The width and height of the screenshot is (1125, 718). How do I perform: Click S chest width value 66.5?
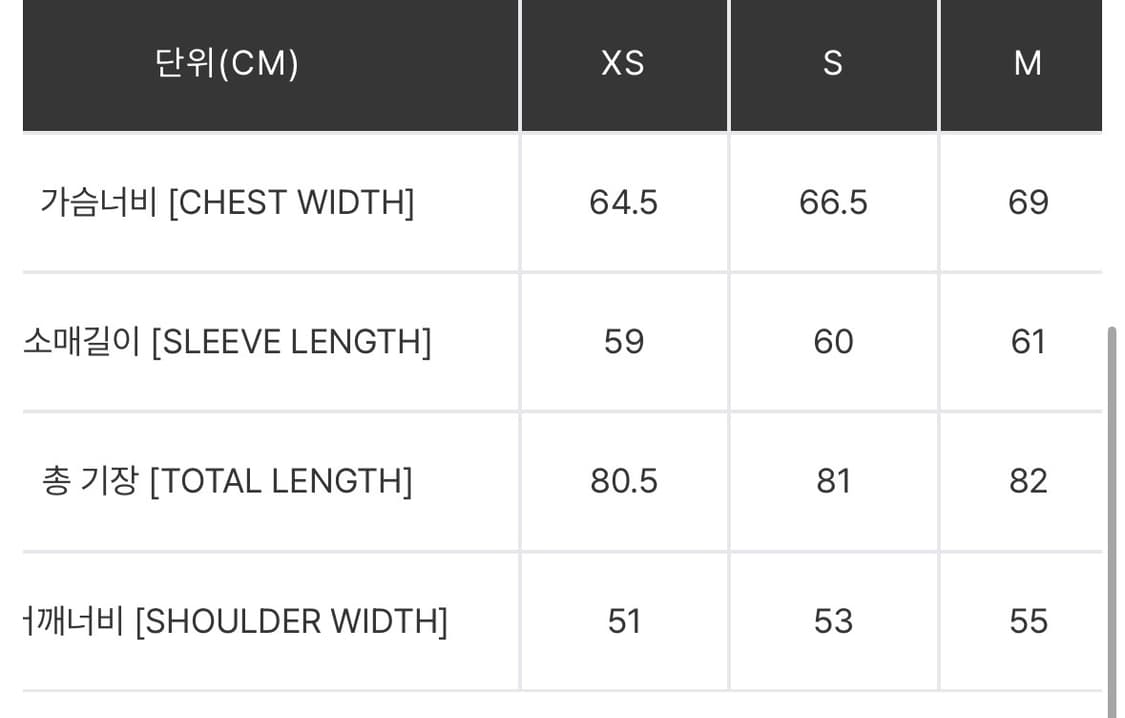tap(833, 203)
